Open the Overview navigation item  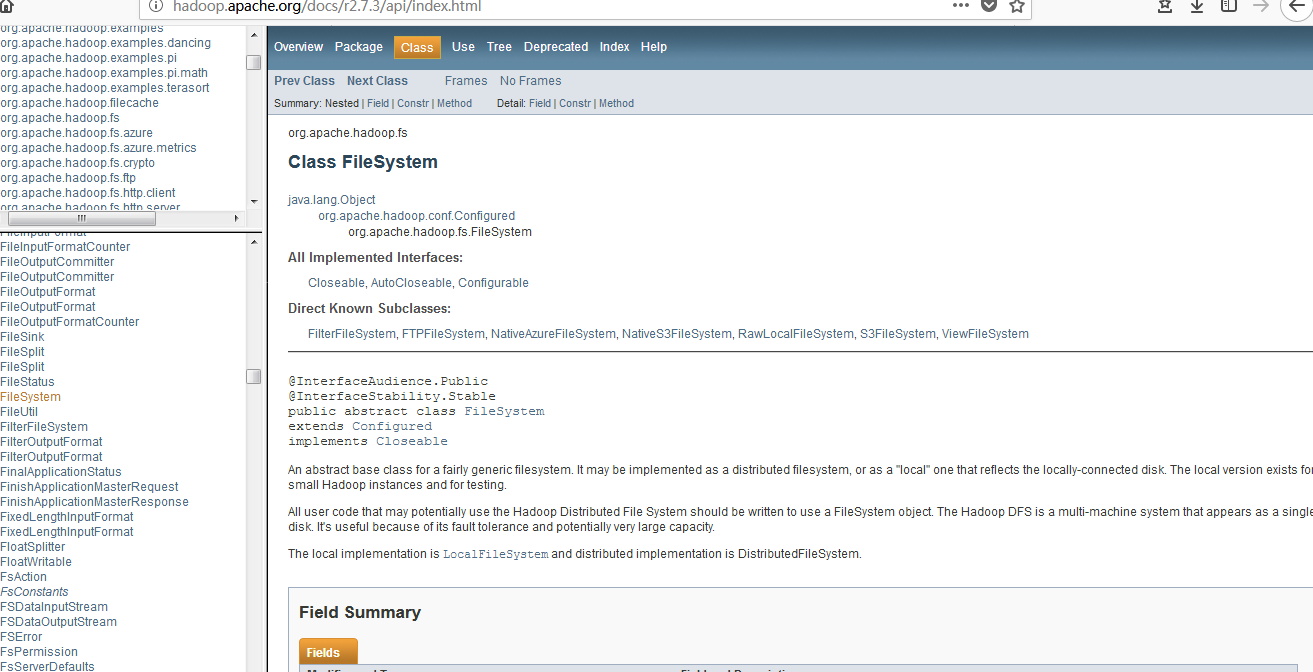(x=298, y=47)
